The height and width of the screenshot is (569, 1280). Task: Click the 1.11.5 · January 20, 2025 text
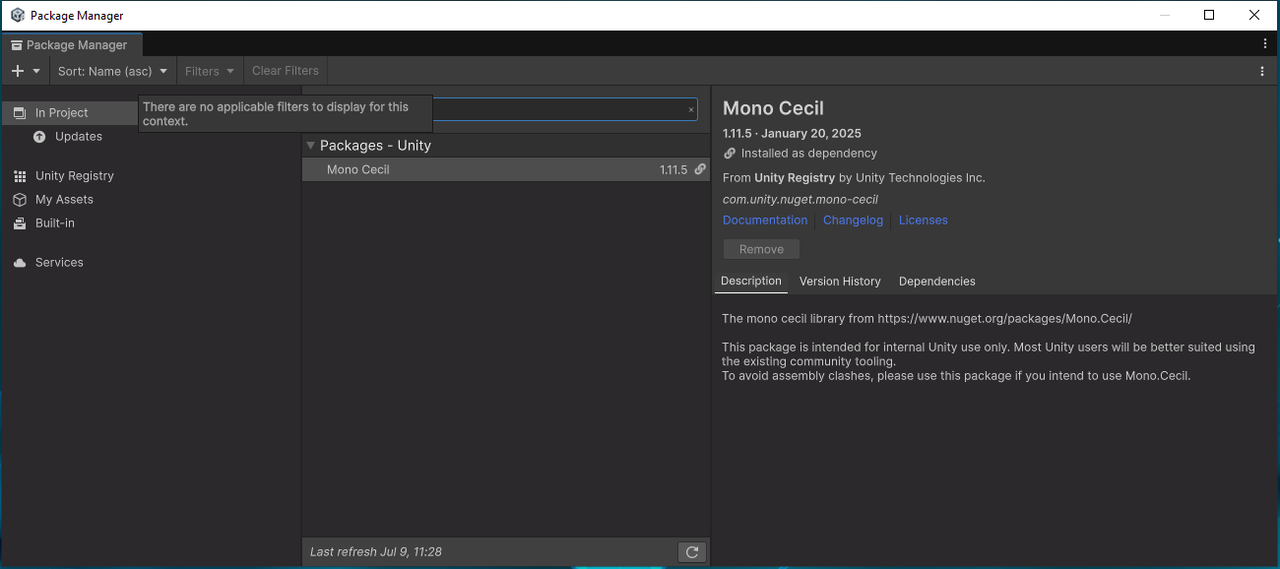[792, 133]
